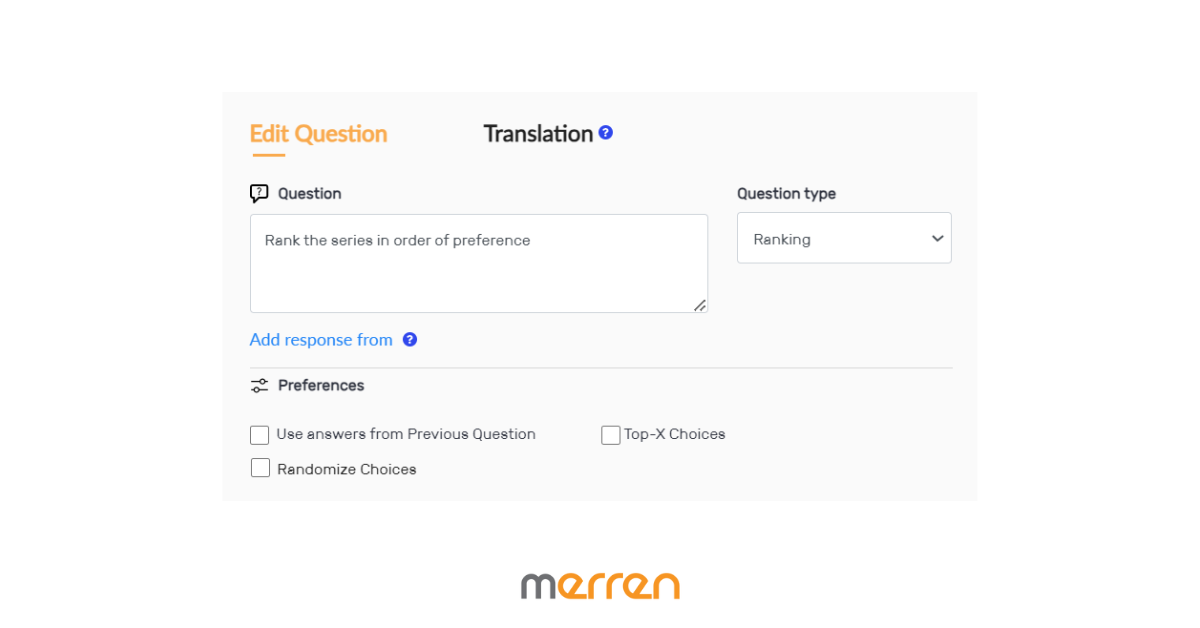Click the help icon beside Translation
This screenshot has height=628, width=1200.
click(606, 133)
